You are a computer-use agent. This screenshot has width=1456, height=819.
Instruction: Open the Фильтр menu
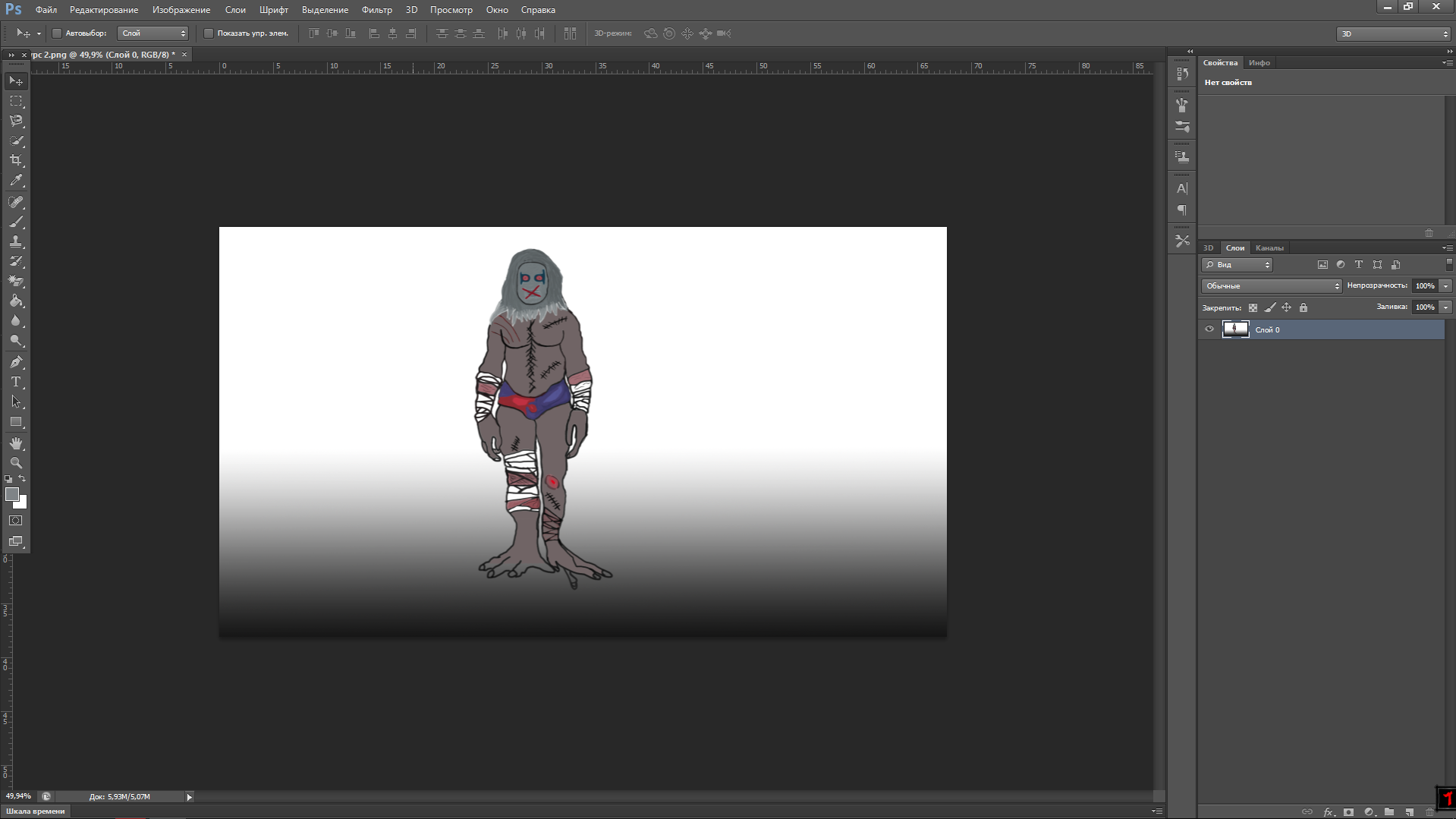pos(377,10)
